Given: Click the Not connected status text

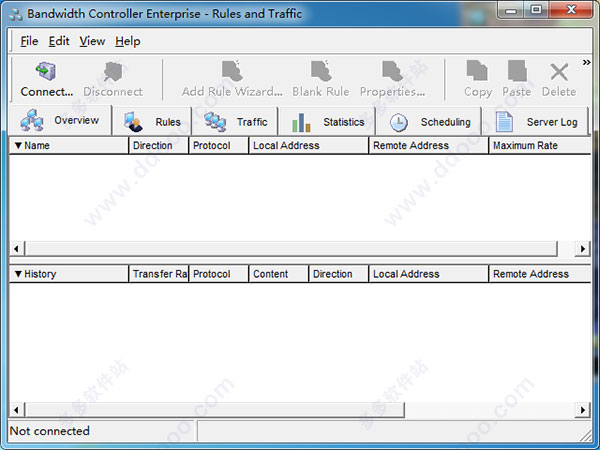Looking at the screenshot, I should [49, 431].
